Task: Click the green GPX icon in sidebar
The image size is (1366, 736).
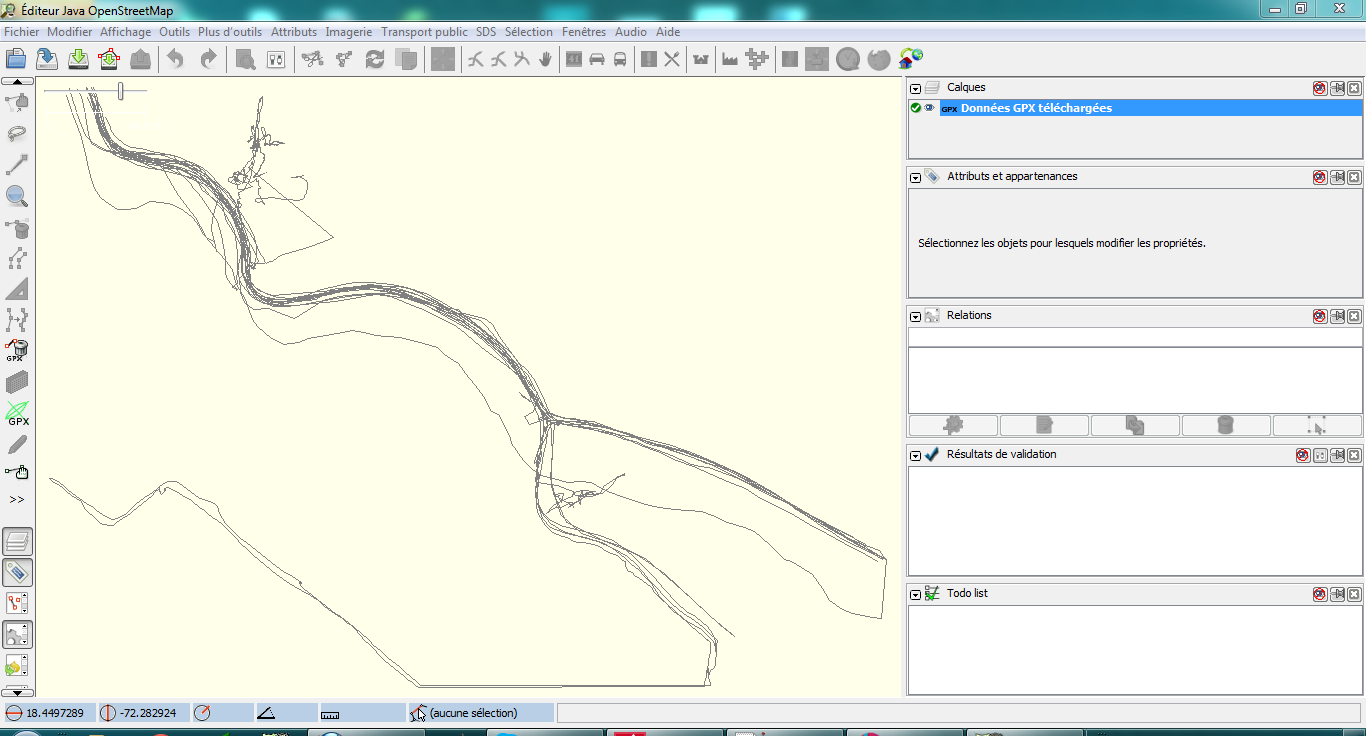Action: (x=17, y=412)
